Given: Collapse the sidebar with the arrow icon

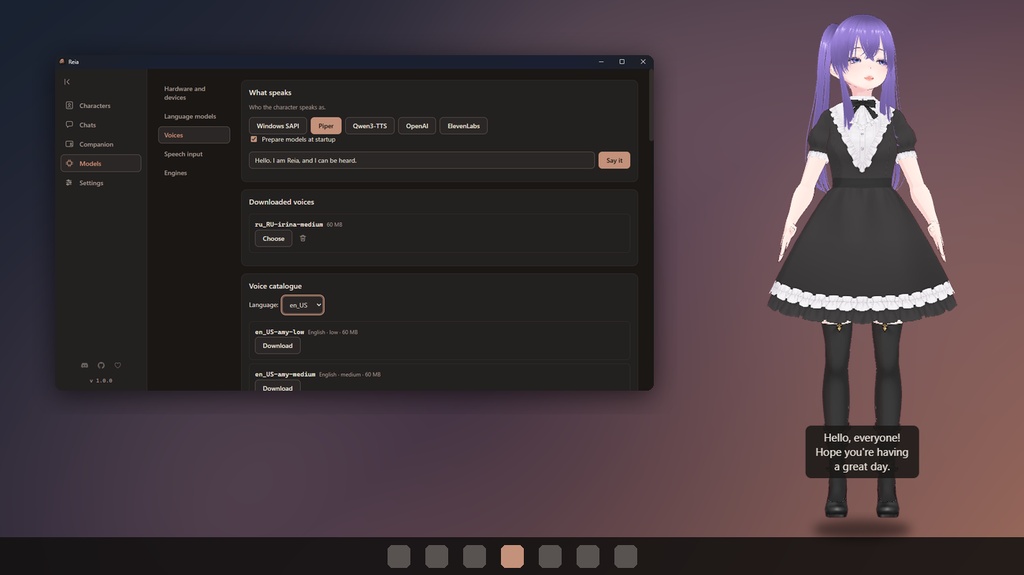Looking at the screenshot, I should coord(67,82).
